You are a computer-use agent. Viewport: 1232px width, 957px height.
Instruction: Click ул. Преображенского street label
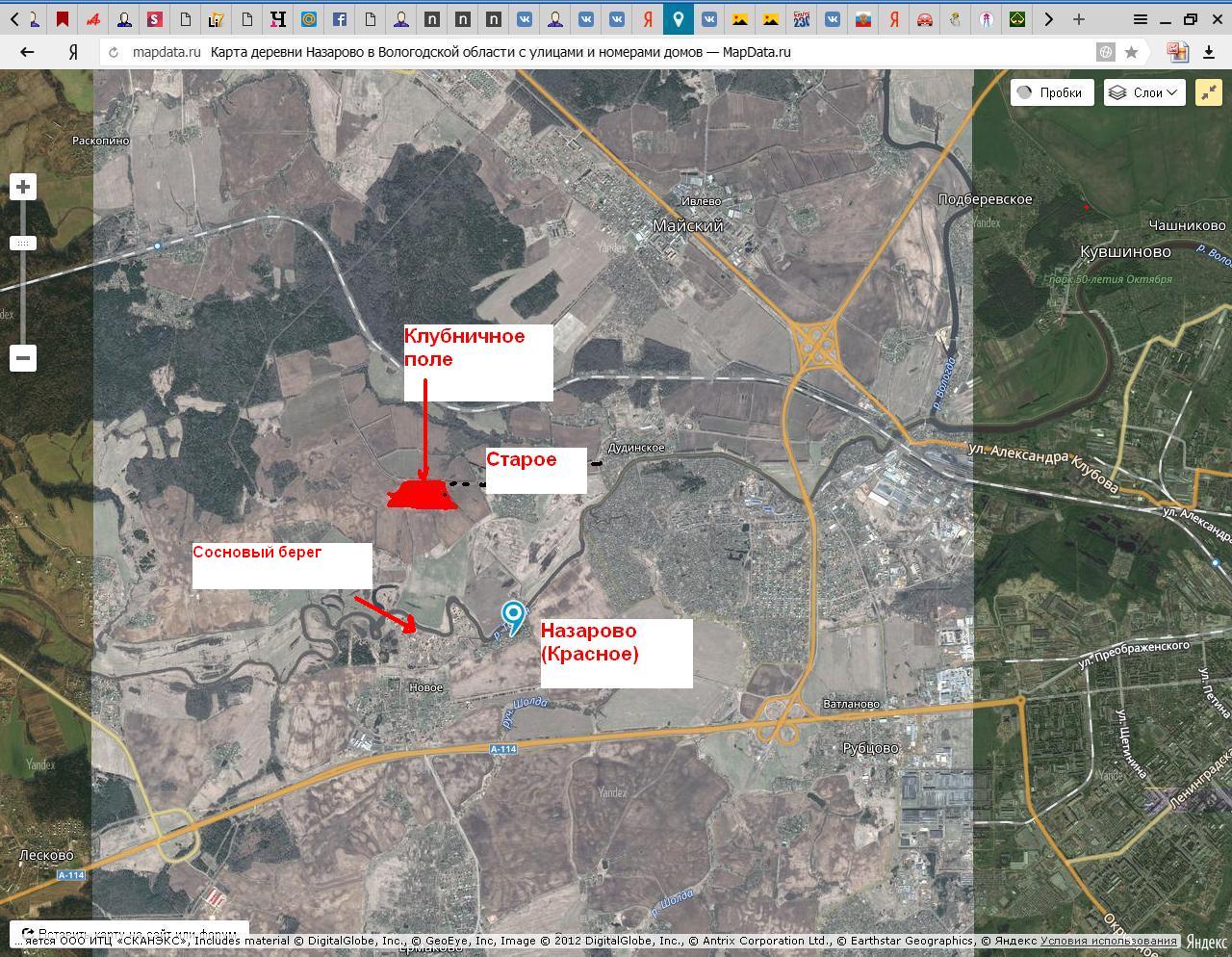coord(1134,655)
